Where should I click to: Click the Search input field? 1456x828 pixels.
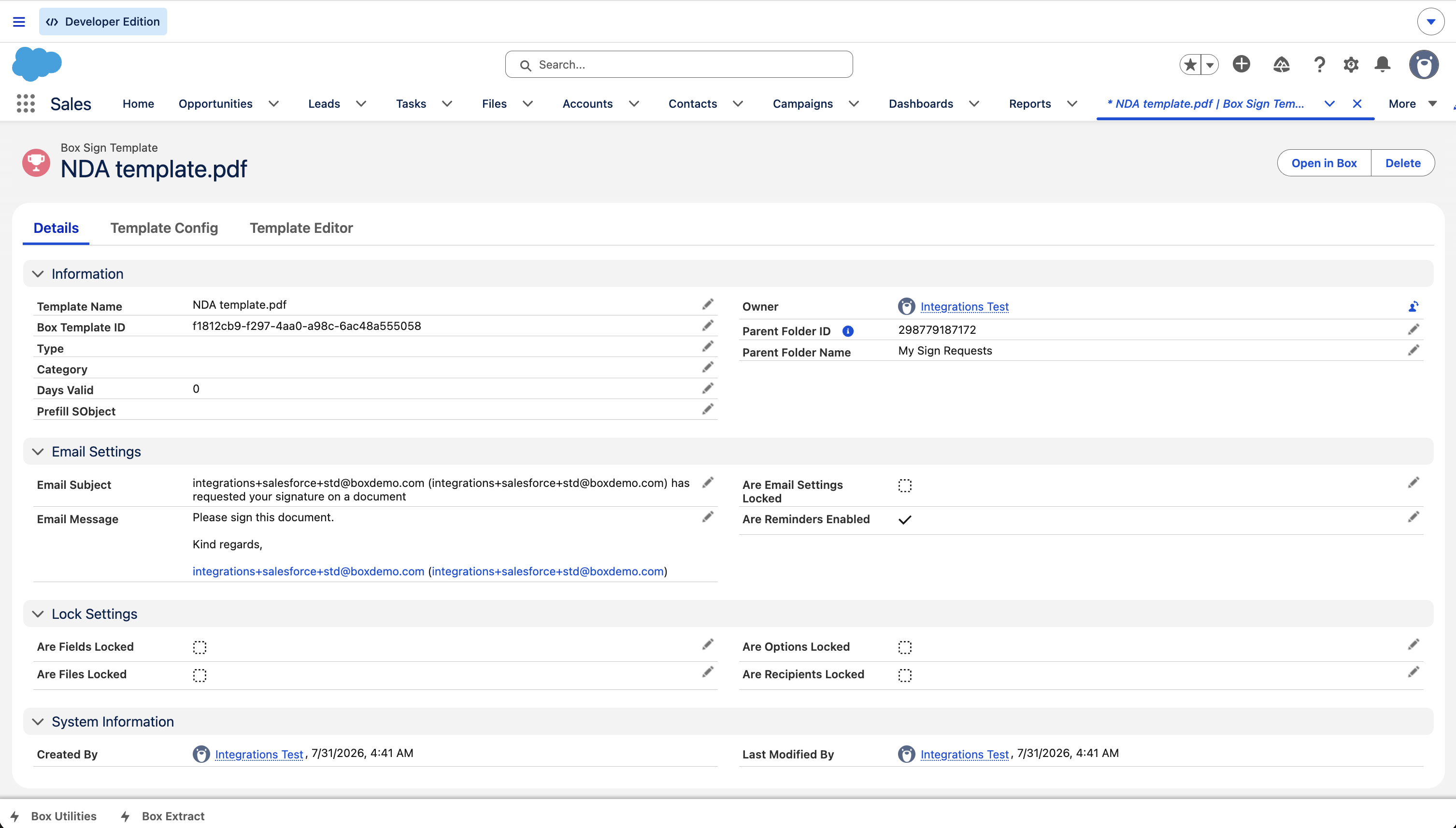coord(679,64)
